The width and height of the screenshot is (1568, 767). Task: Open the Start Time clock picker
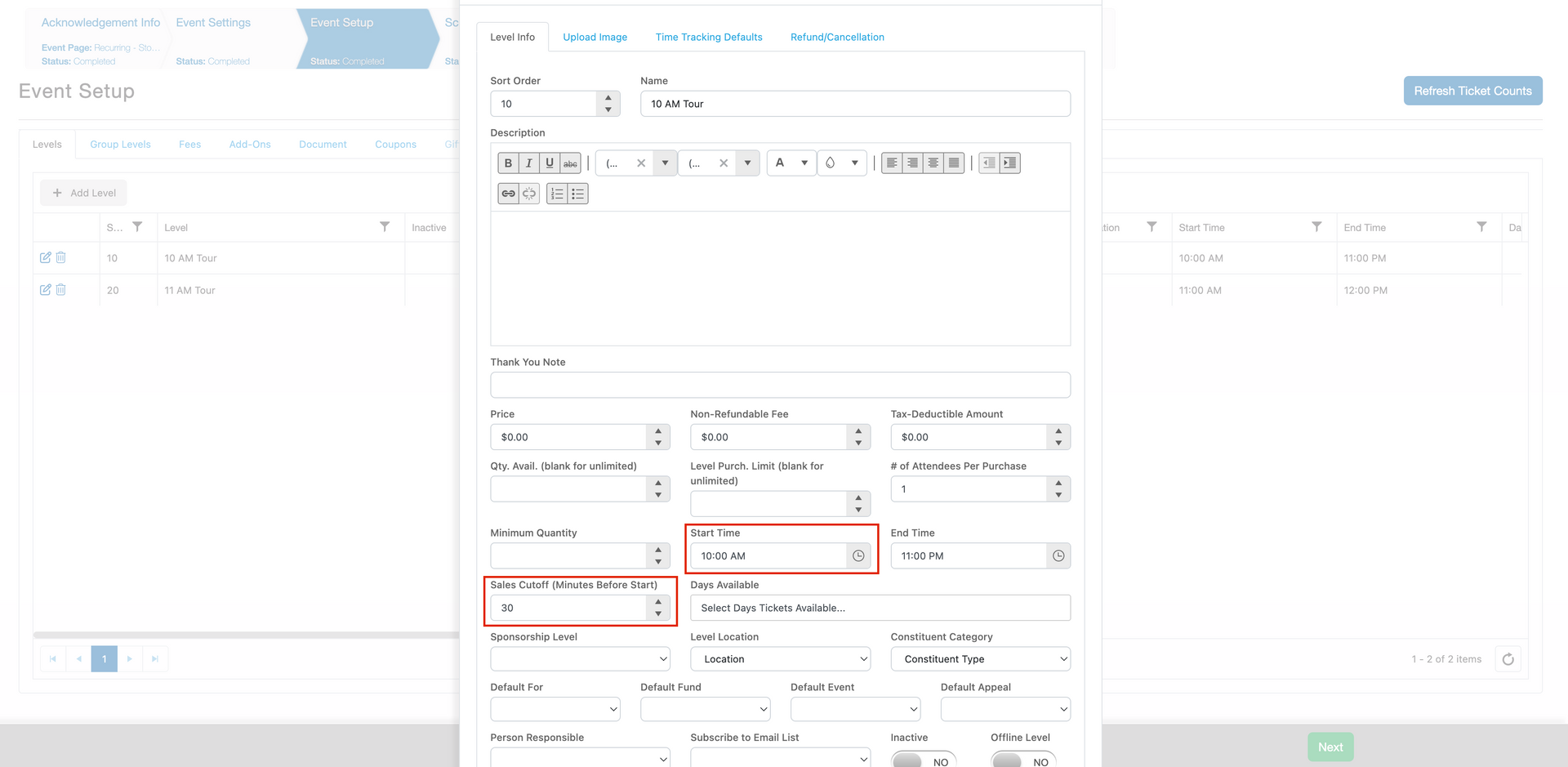pyautogui.click(x=858, y=556)
